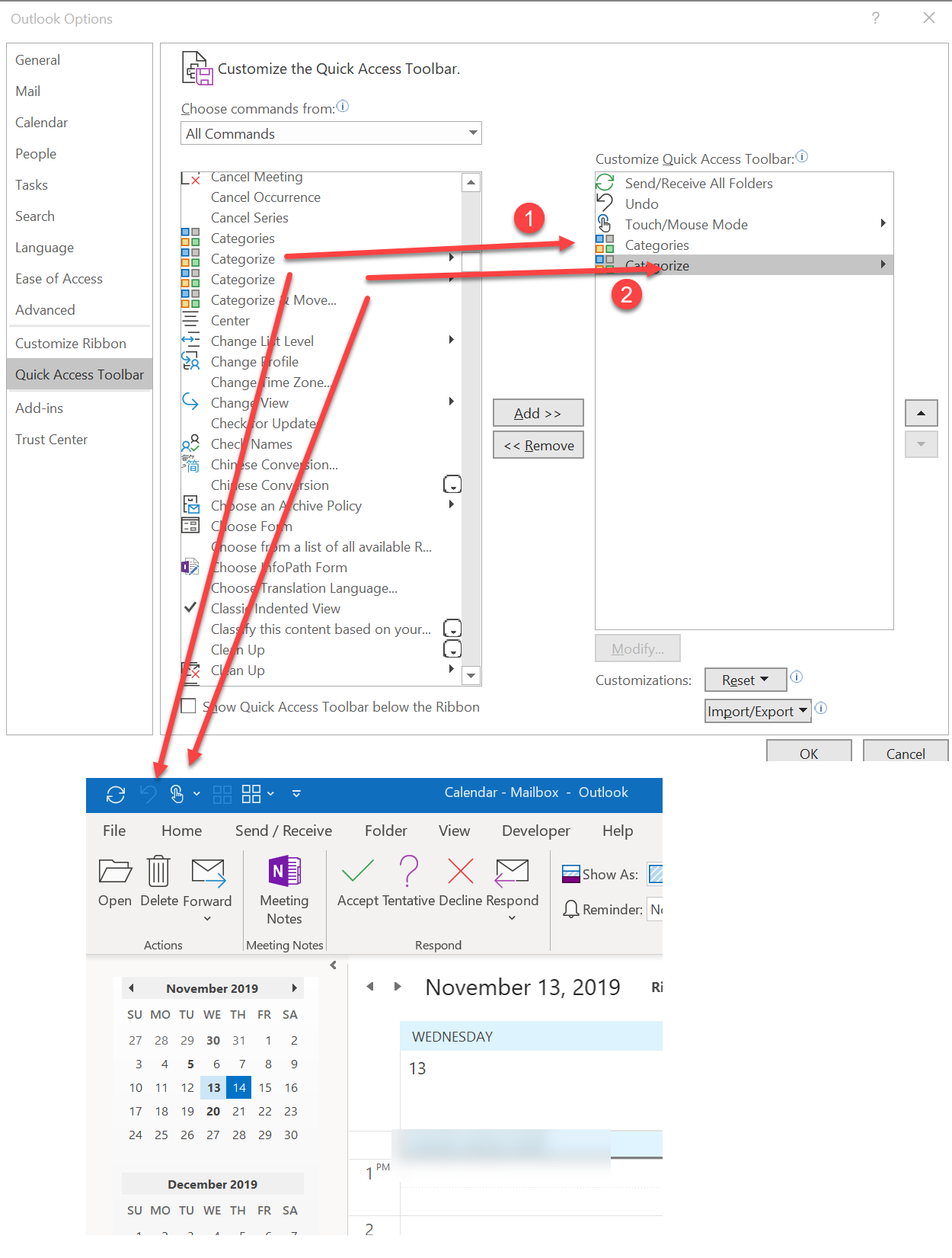Viewport: 952px width, 1258px height.
Task: Open the Add-ins options page
Action: coord(79,408)
